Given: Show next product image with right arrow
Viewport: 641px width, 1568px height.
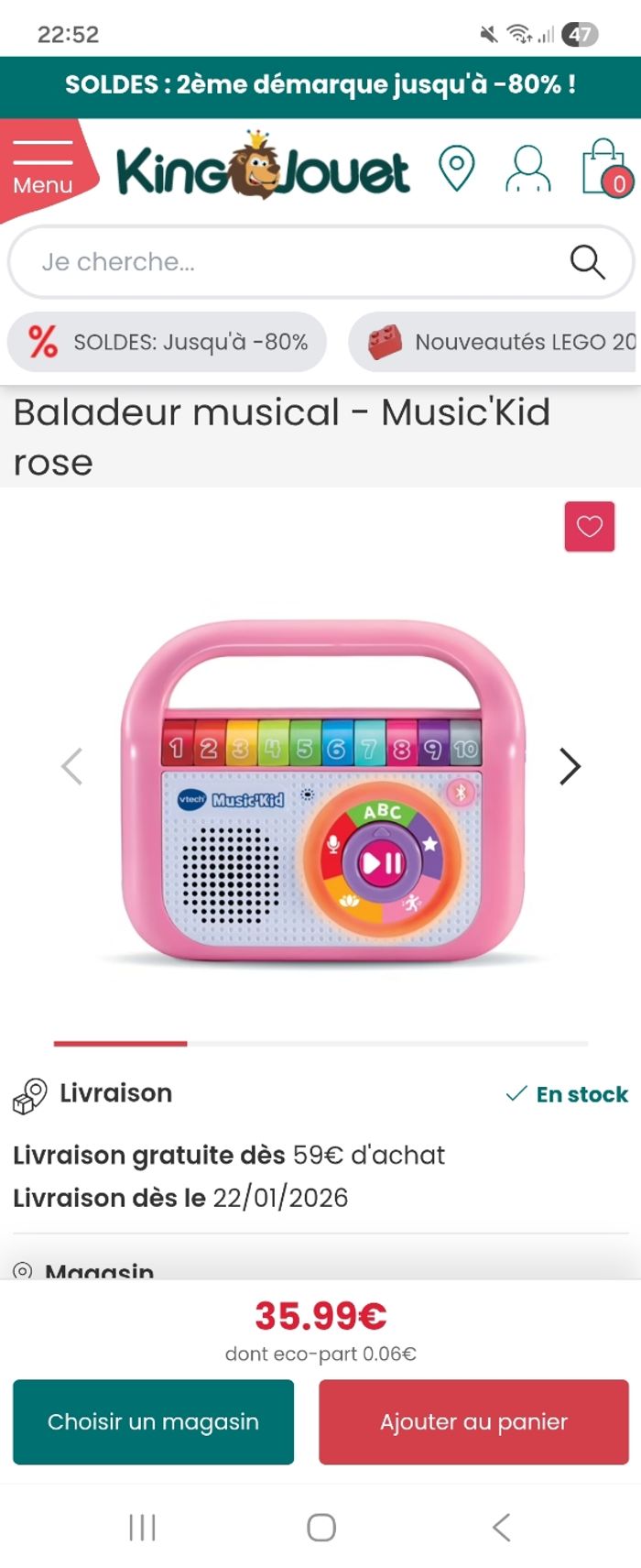Looking at the screenshot, I should (x=570, y=766).
